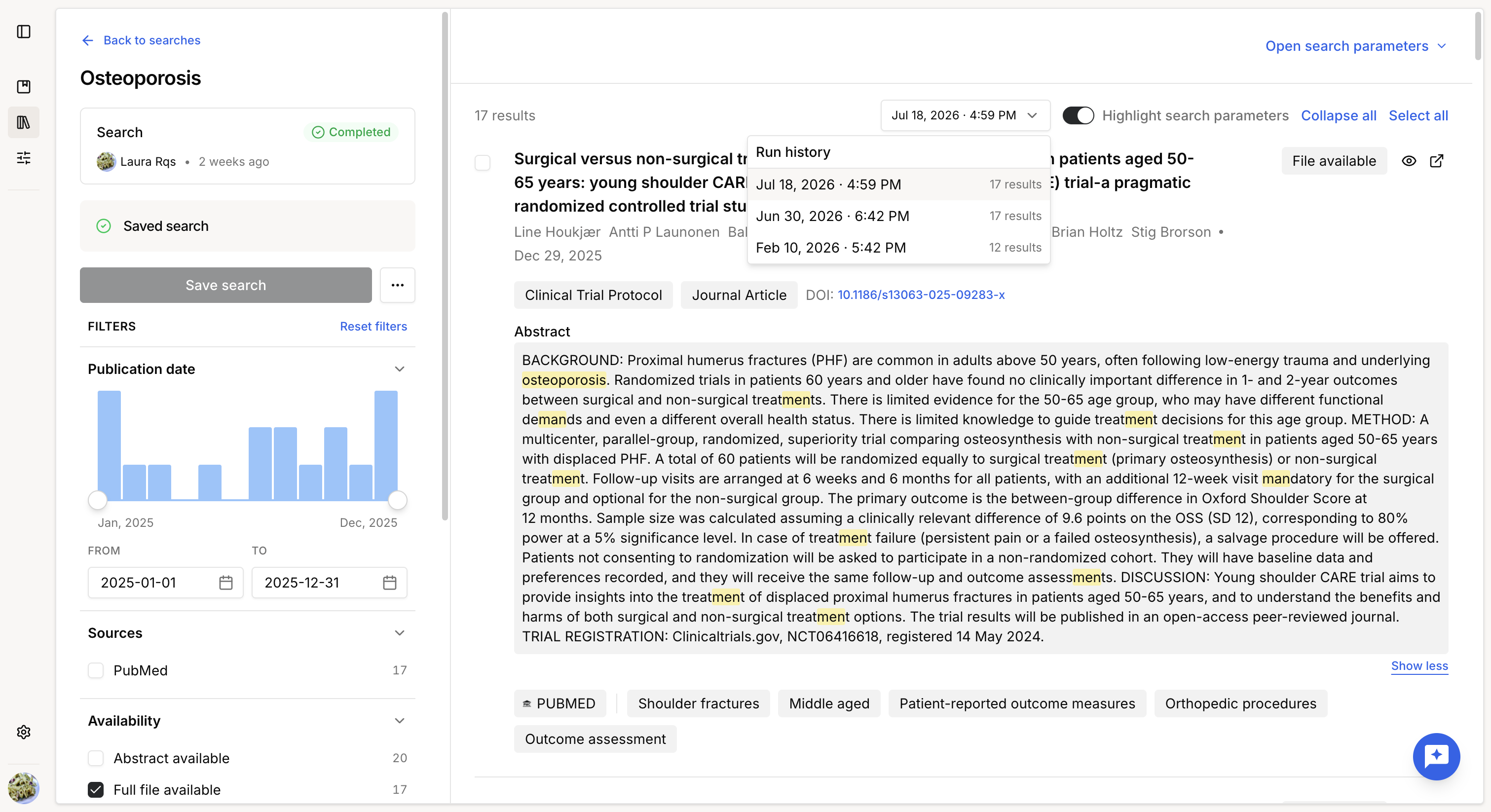The image size is (1491, 812).
Task: Open article in new tab icon
Action: pos(1437,161)
